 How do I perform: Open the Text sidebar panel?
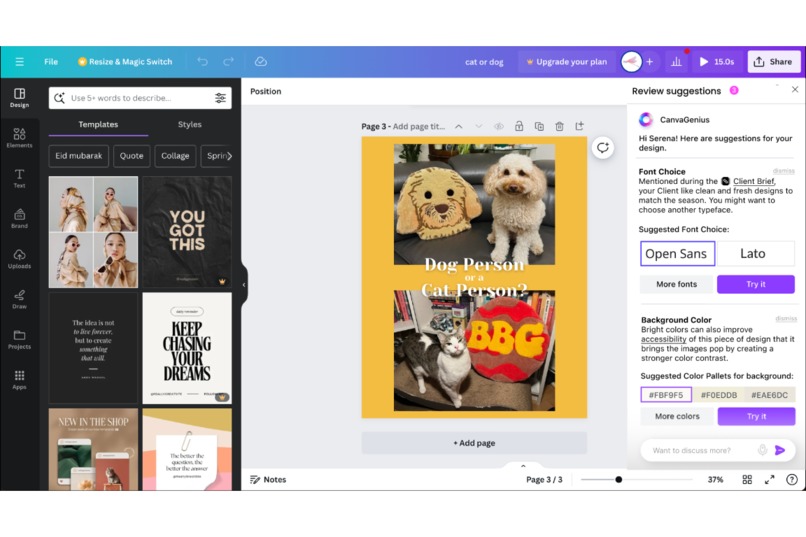20,178
